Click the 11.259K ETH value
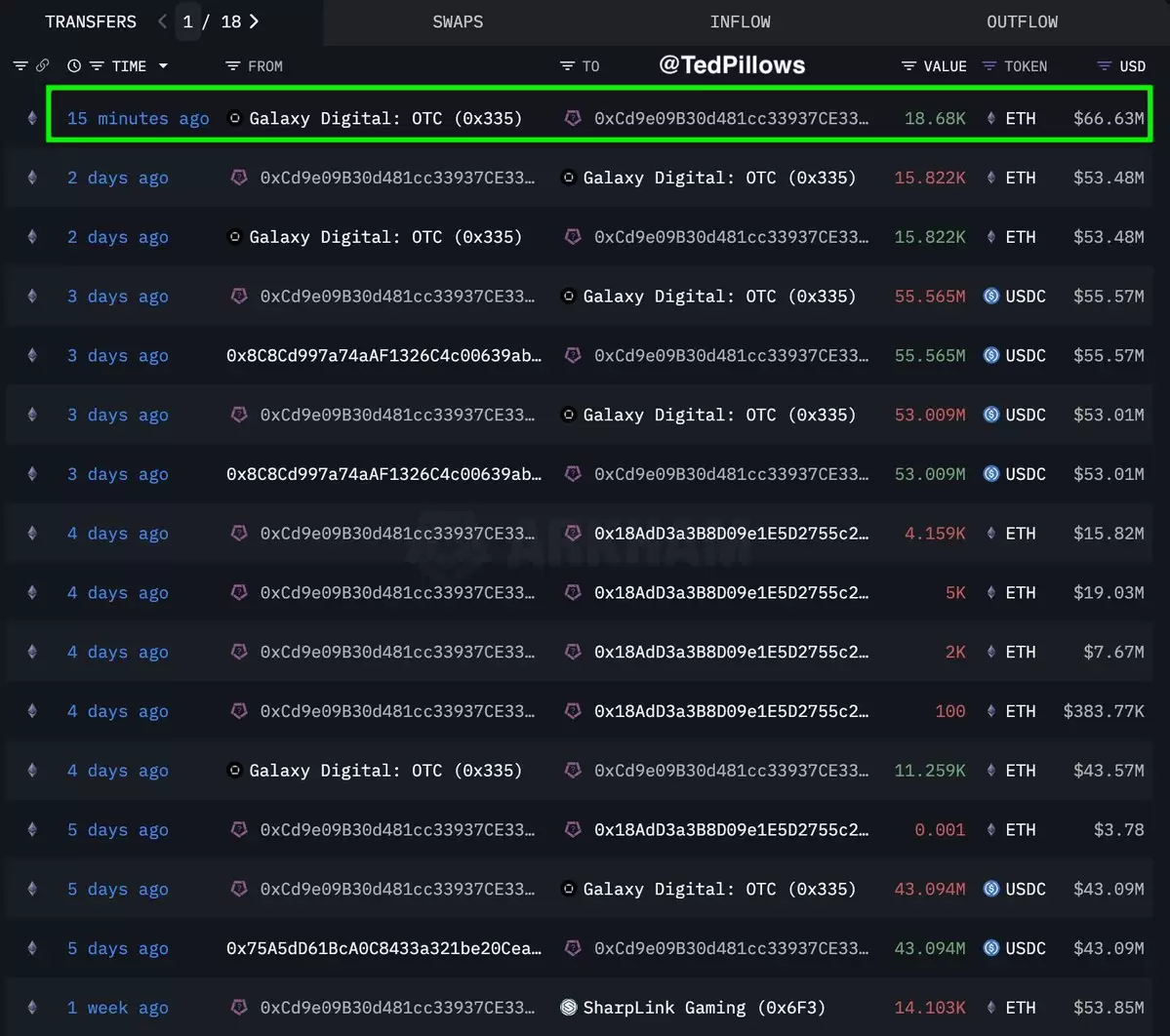The image size is (1170, 1036). pos(930,771)
